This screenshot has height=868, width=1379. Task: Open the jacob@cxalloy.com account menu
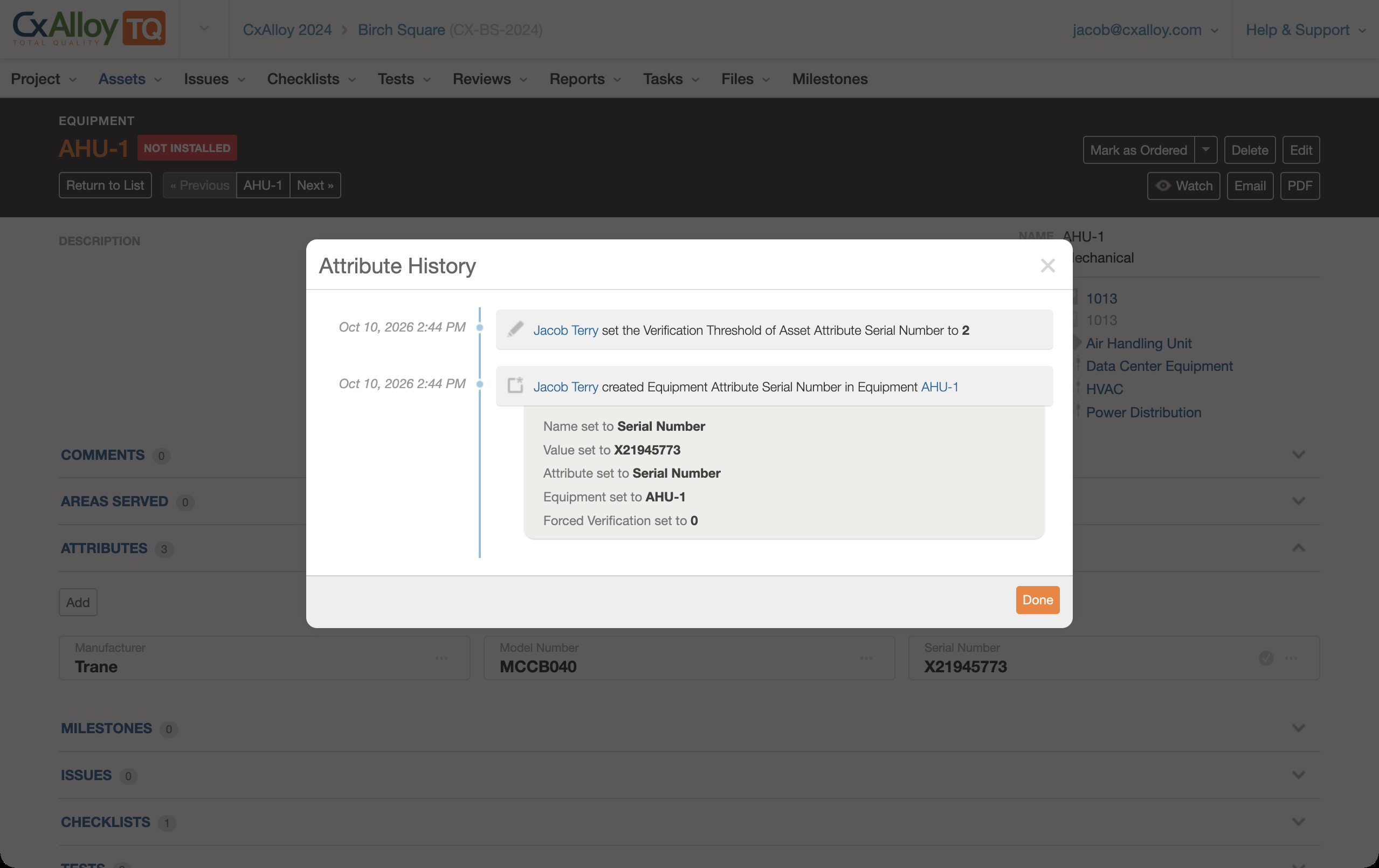(x=1145, y=29)
